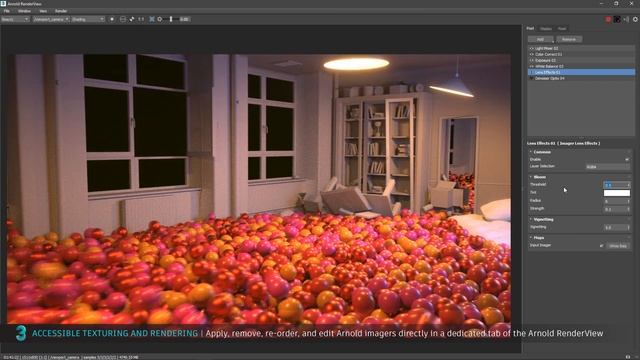Click the Show Map button
The height and width of the screenshot is (360, 640).
pos(618,246)
